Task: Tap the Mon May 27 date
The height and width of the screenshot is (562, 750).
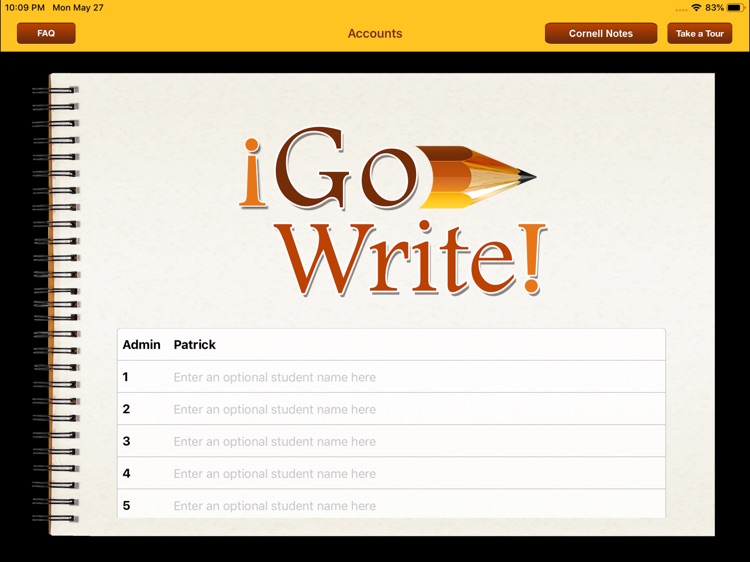Action: click(x=78, y=8)
